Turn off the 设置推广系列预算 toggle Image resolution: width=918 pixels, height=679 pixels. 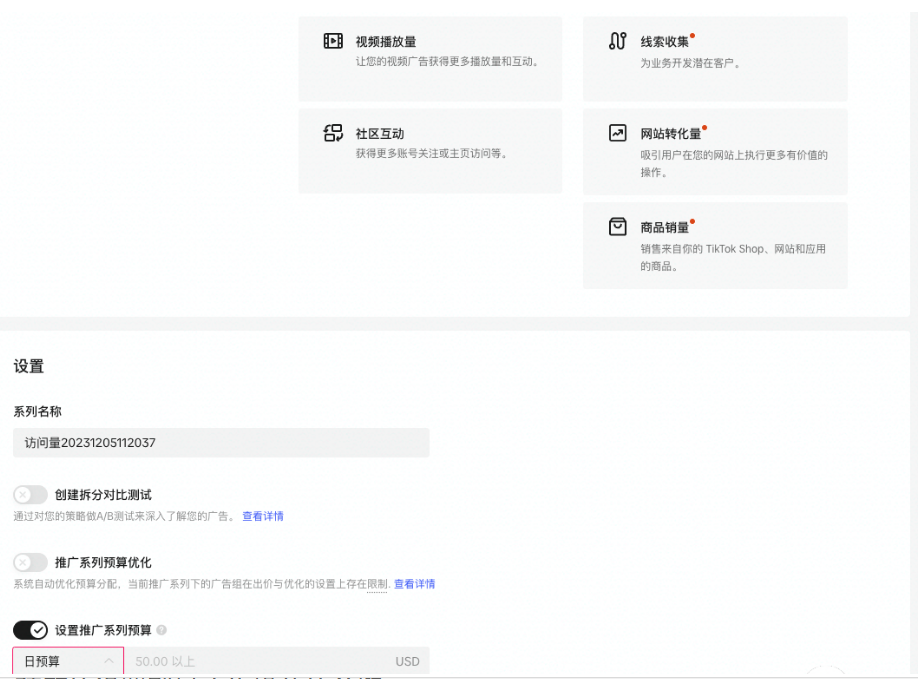click(x=30, y=630)
